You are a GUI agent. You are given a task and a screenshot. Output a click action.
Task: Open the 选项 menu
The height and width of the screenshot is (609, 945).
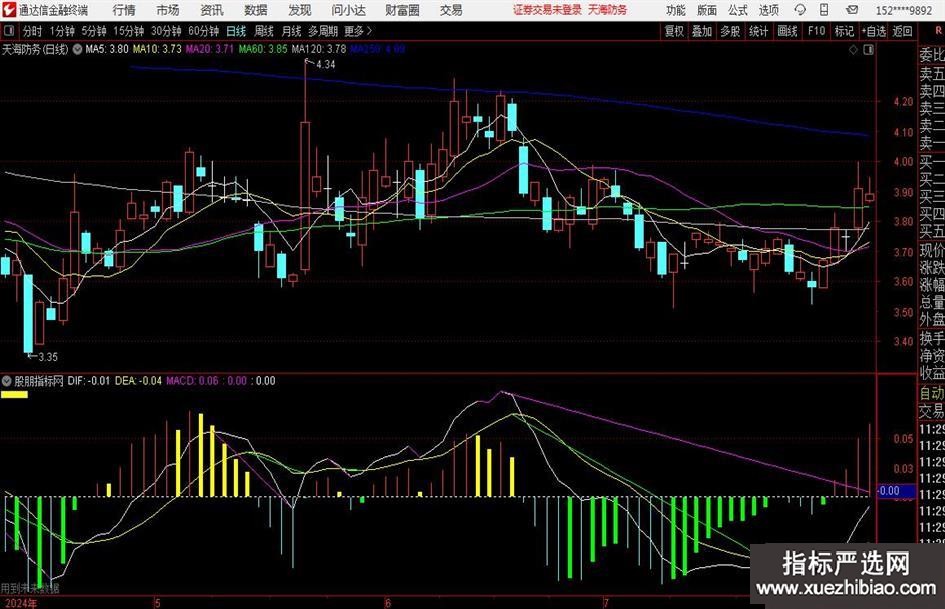768,10
